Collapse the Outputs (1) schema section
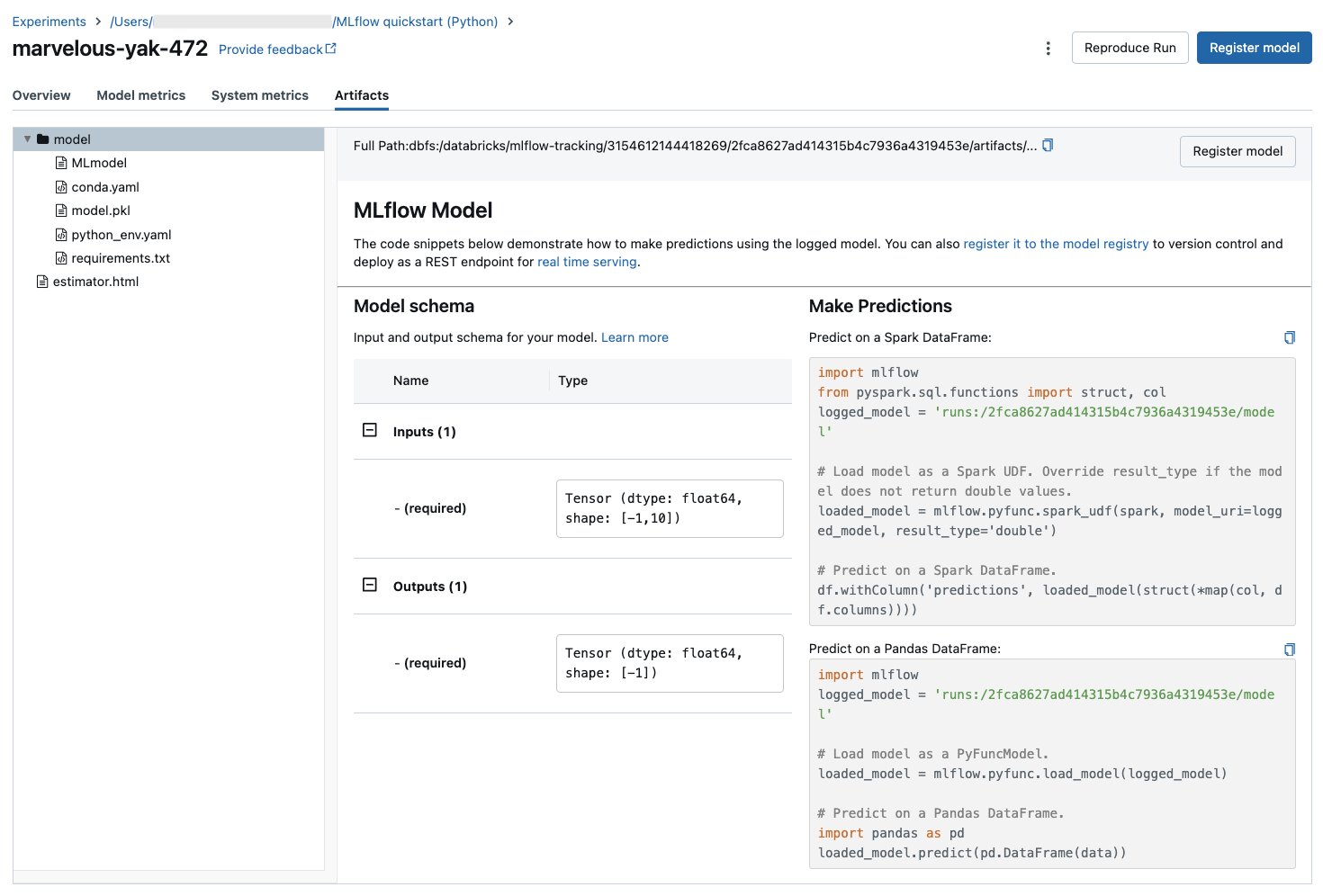This screenshot has width=1323, height=896. click(370, 585)
